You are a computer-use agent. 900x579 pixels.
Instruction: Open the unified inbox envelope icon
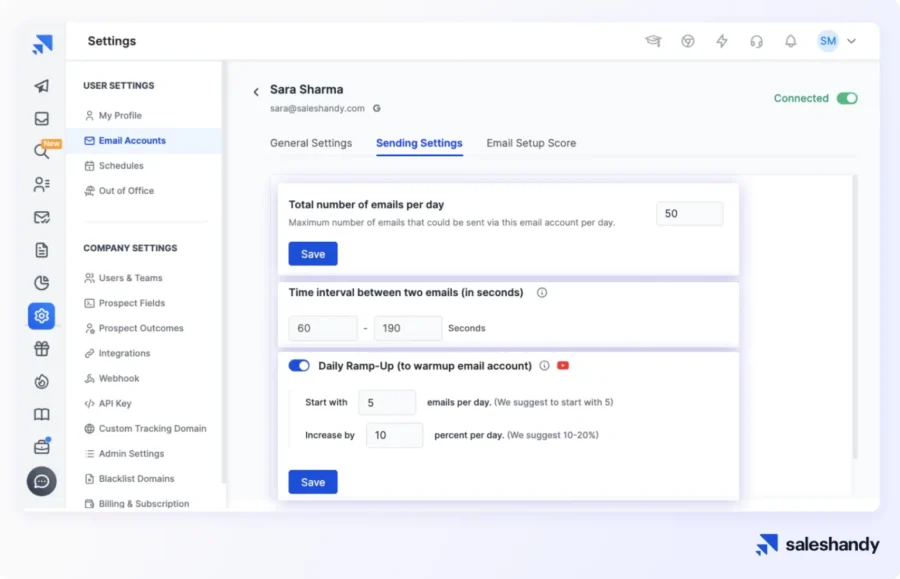40,119
